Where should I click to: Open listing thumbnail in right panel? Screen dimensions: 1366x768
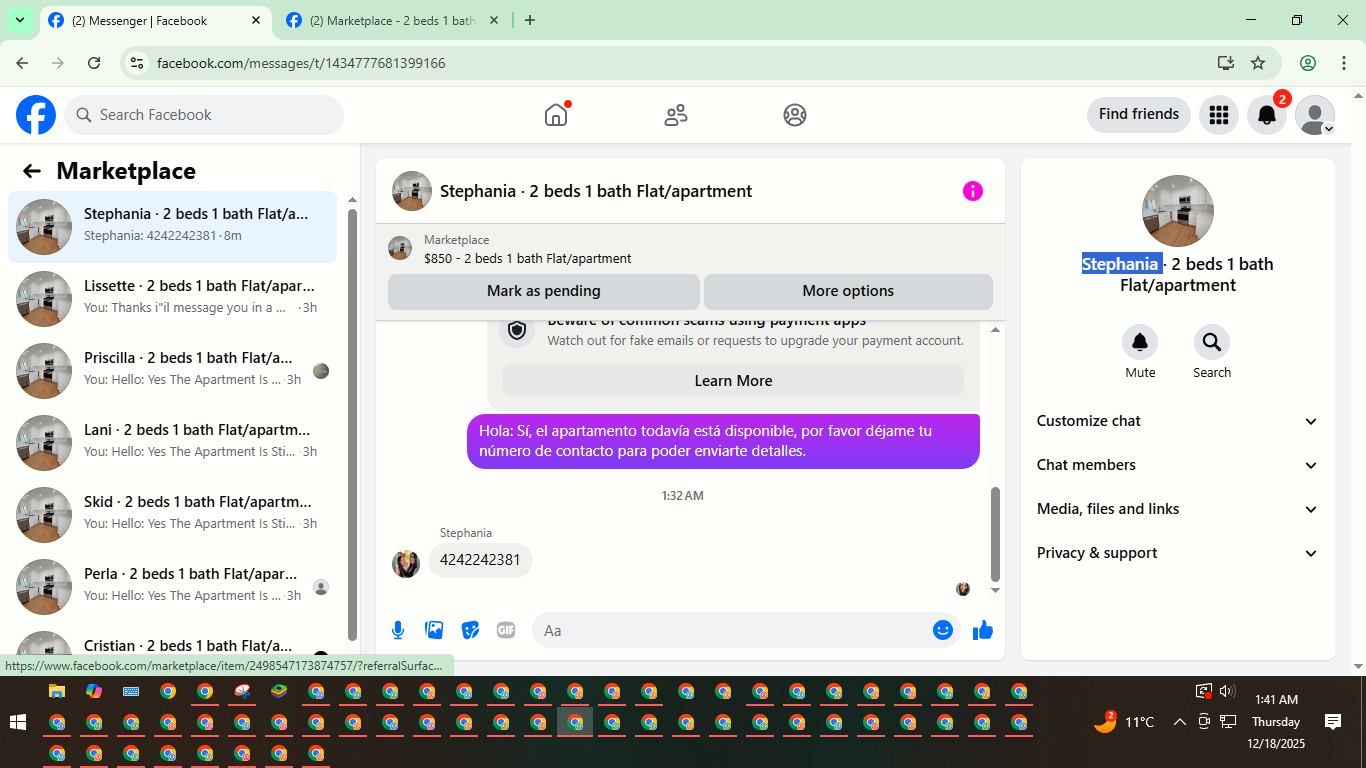coord(1178,211)
